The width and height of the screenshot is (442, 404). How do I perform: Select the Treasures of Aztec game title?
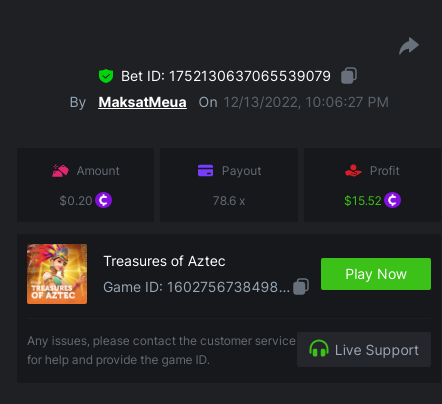tap(164, 261)
